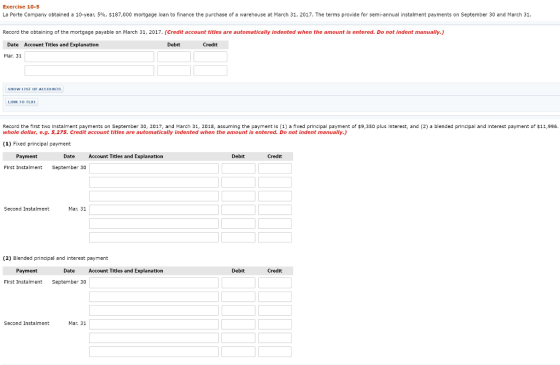This screenshot has width=560, height=365.
Task: Select the mortgage entry second-line debit field
Action: (x=174, y=70)
